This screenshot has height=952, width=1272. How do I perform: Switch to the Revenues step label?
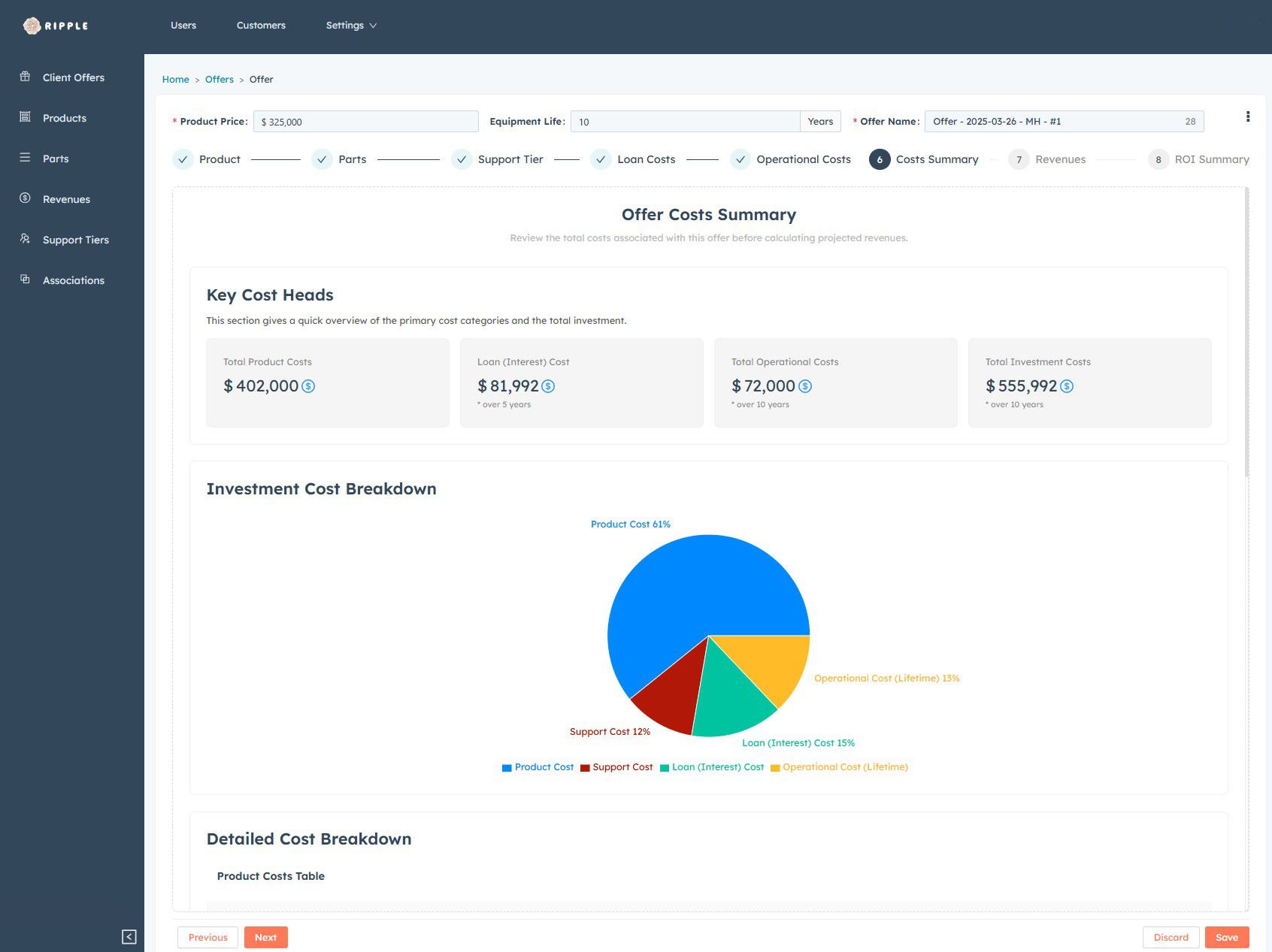1060,159
